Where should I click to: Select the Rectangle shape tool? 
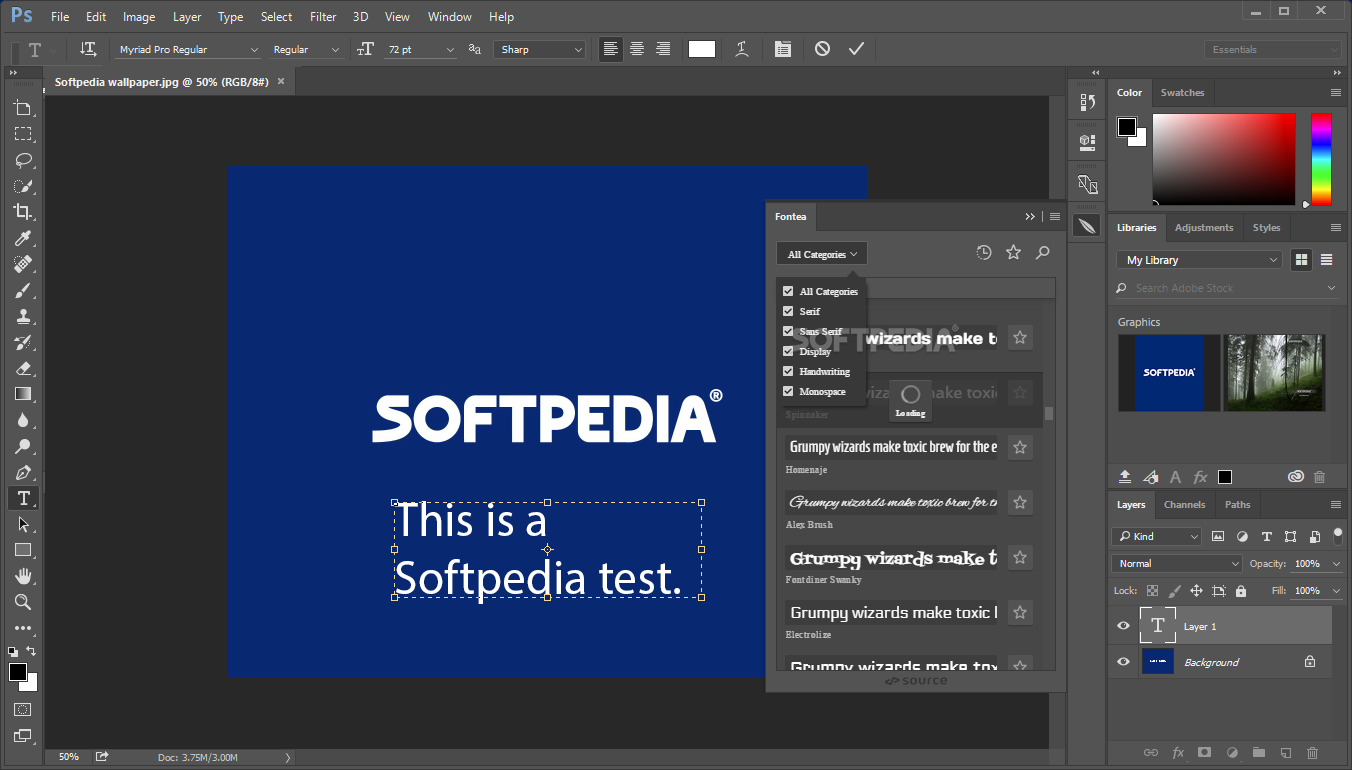point(23,550)
